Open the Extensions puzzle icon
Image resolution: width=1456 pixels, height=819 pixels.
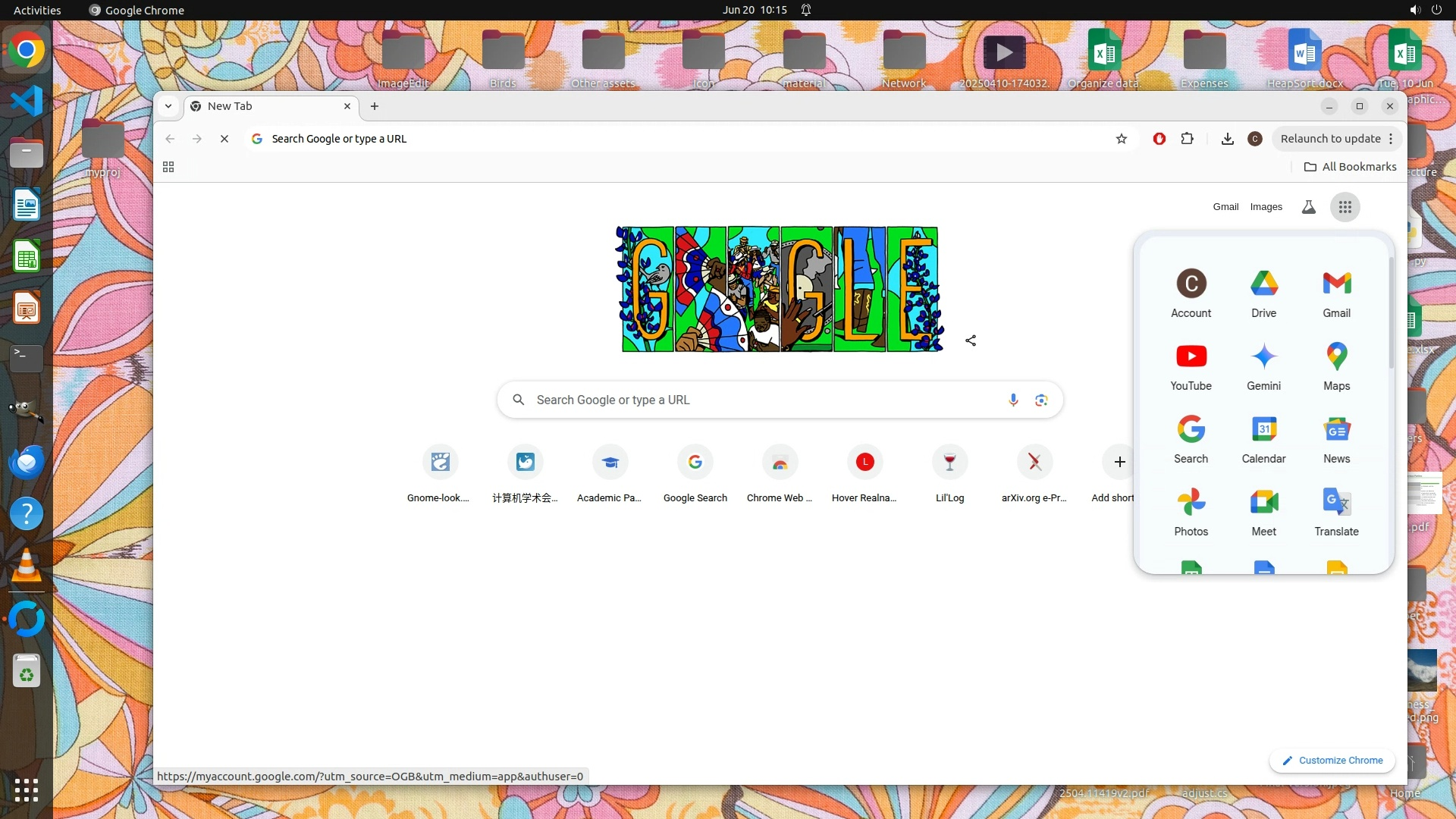1187,139
